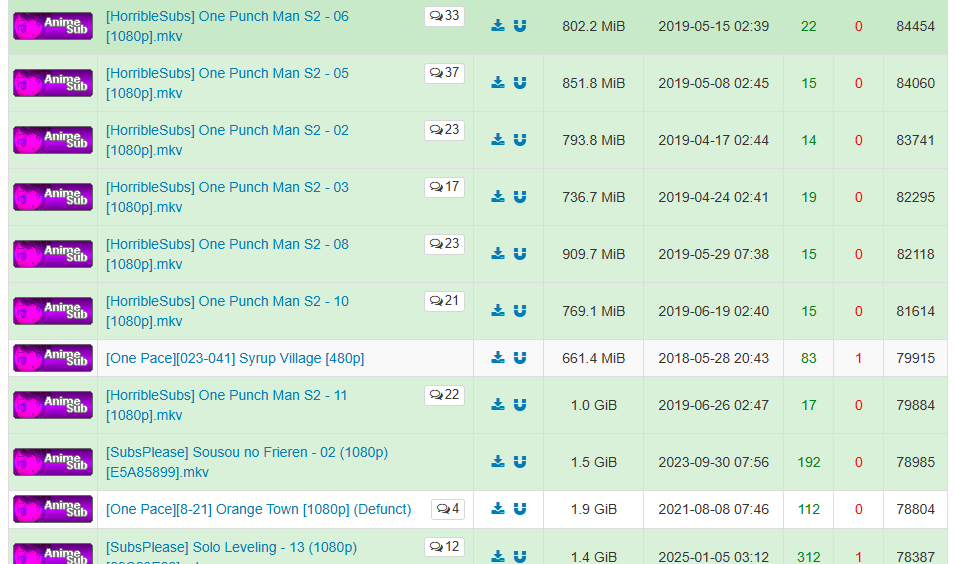Click Anime Sub category icon for One Punch Man S2 - 06
This screenshot has height=564, width=955.
(x=53, y=26)
